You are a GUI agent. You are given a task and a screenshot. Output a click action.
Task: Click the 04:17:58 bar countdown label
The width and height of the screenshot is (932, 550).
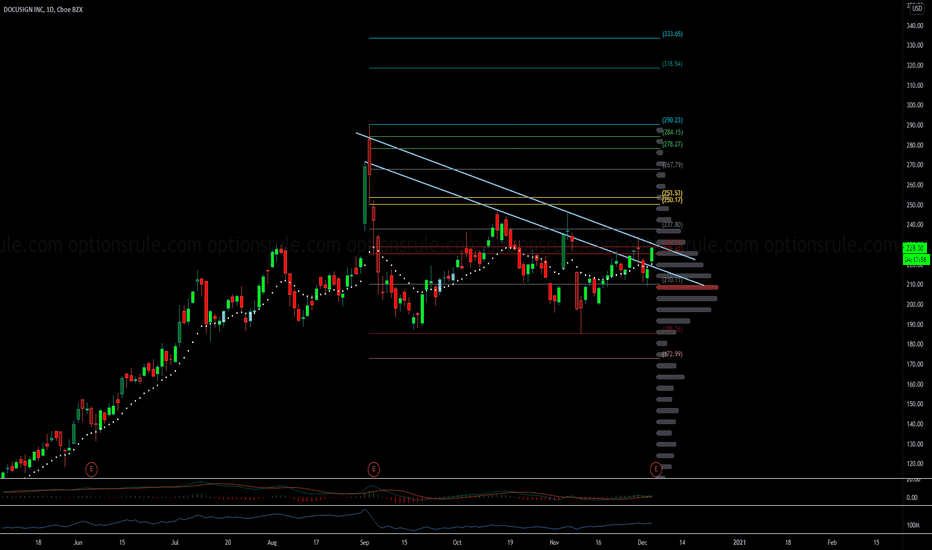click(915, 260)
